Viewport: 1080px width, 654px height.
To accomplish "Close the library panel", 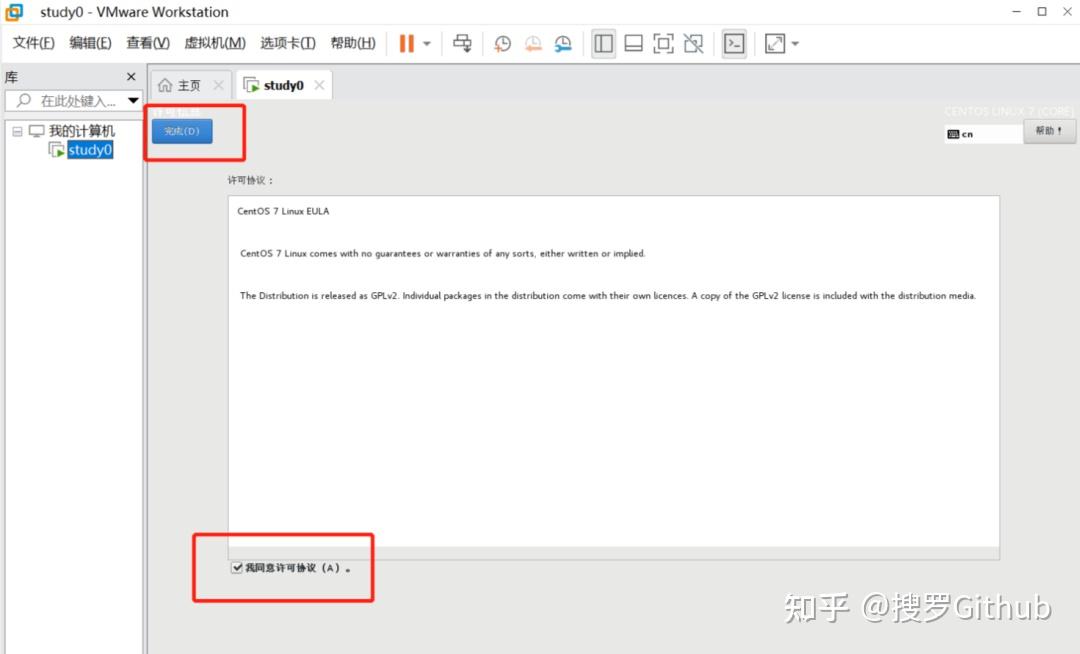I will pos(131,76).
